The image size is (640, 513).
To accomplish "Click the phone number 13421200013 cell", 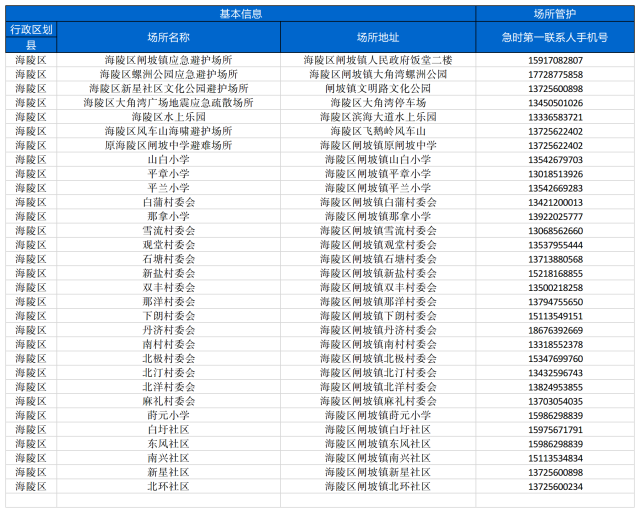I will pos(555,202).
